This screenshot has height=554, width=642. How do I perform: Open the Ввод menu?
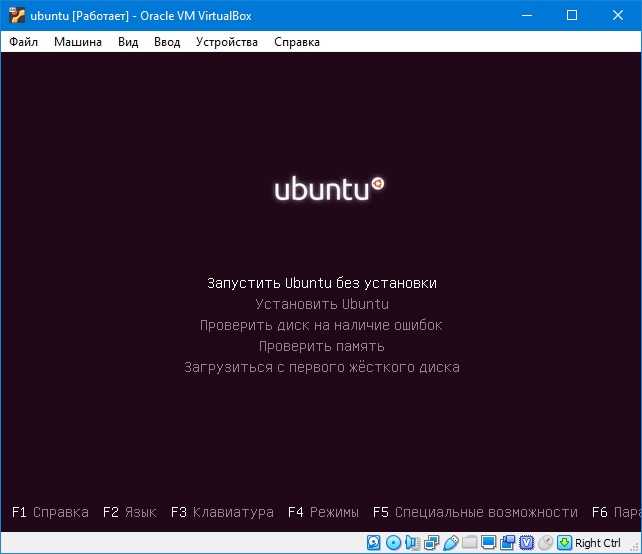point(167,42)
